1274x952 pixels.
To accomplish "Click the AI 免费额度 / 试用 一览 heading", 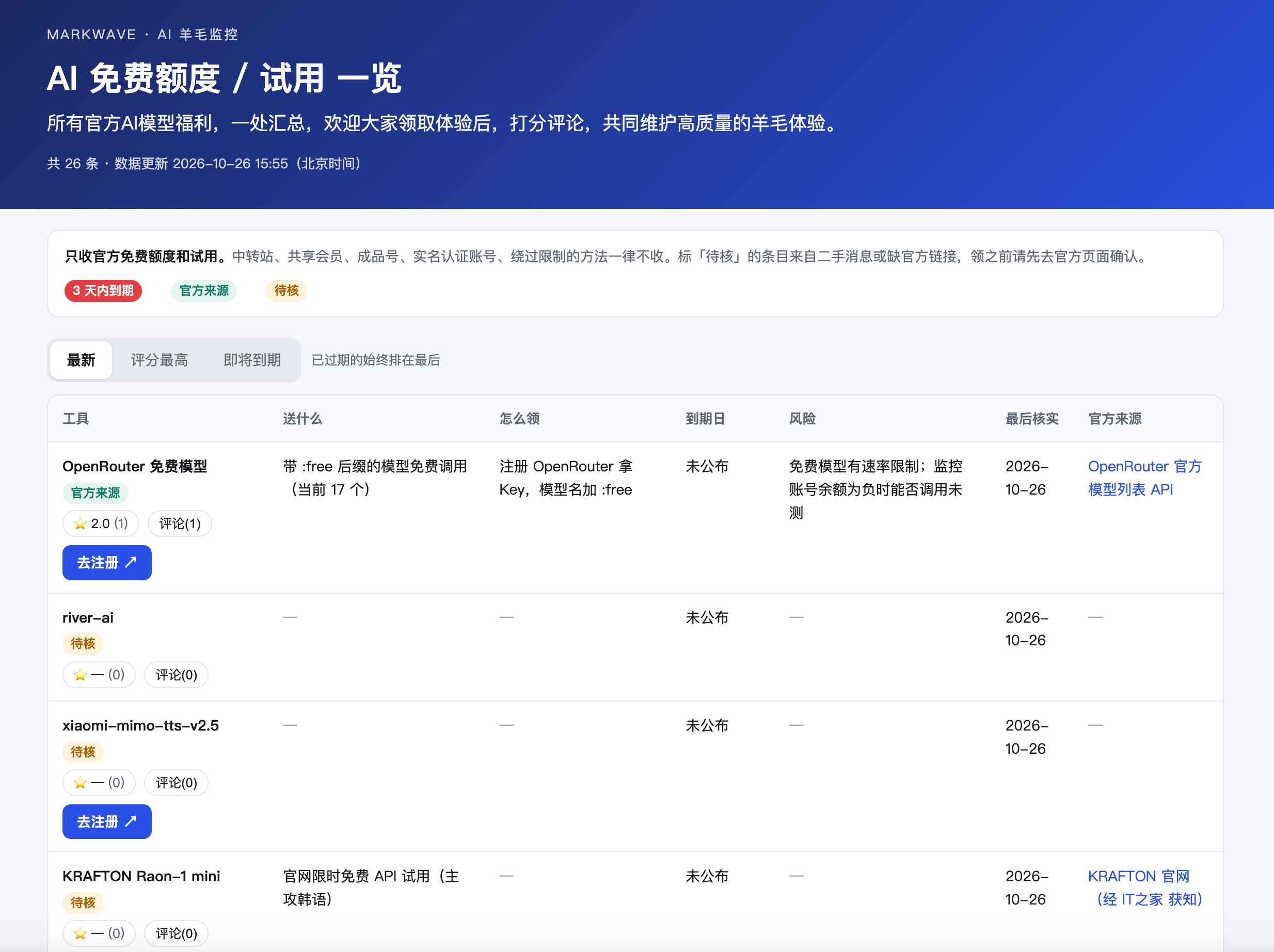I will click(x=224, y=78).
